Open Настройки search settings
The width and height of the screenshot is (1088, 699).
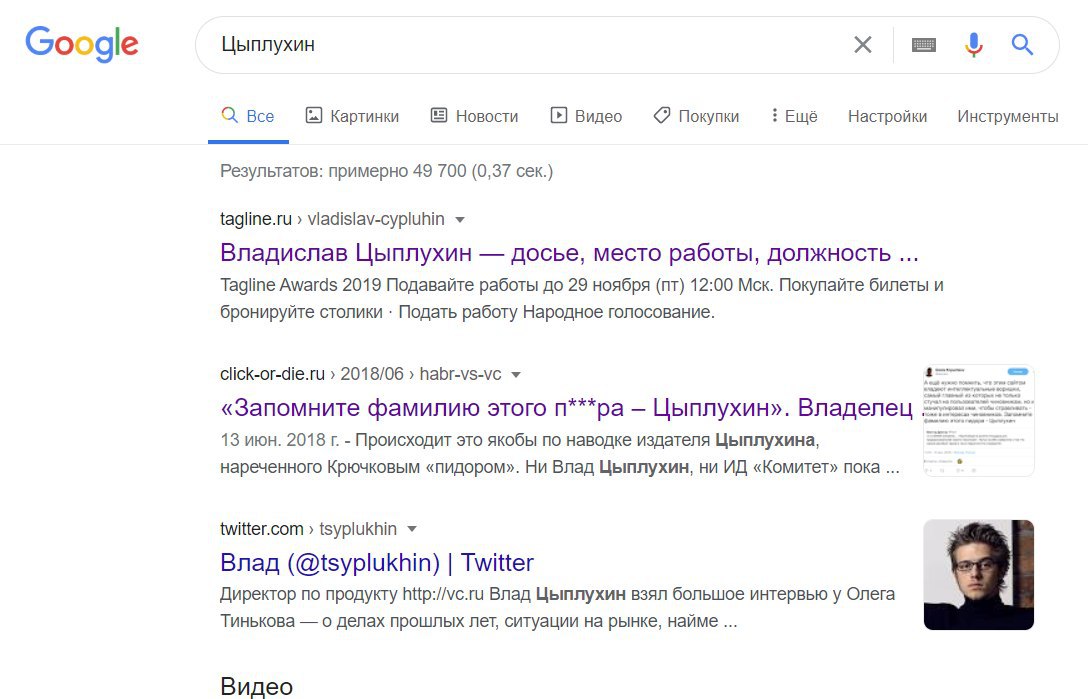(887, 116)
